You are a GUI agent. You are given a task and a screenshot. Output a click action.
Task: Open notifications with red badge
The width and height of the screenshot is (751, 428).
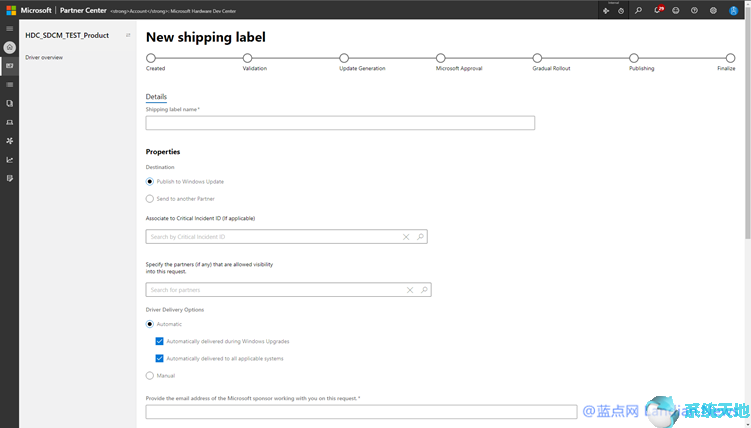pos(658,10)
